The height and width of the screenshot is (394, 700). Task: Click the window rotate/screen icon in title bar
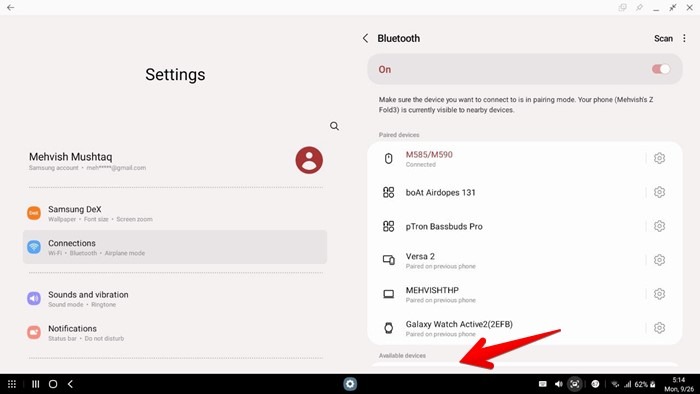click(x=622, y=8)
